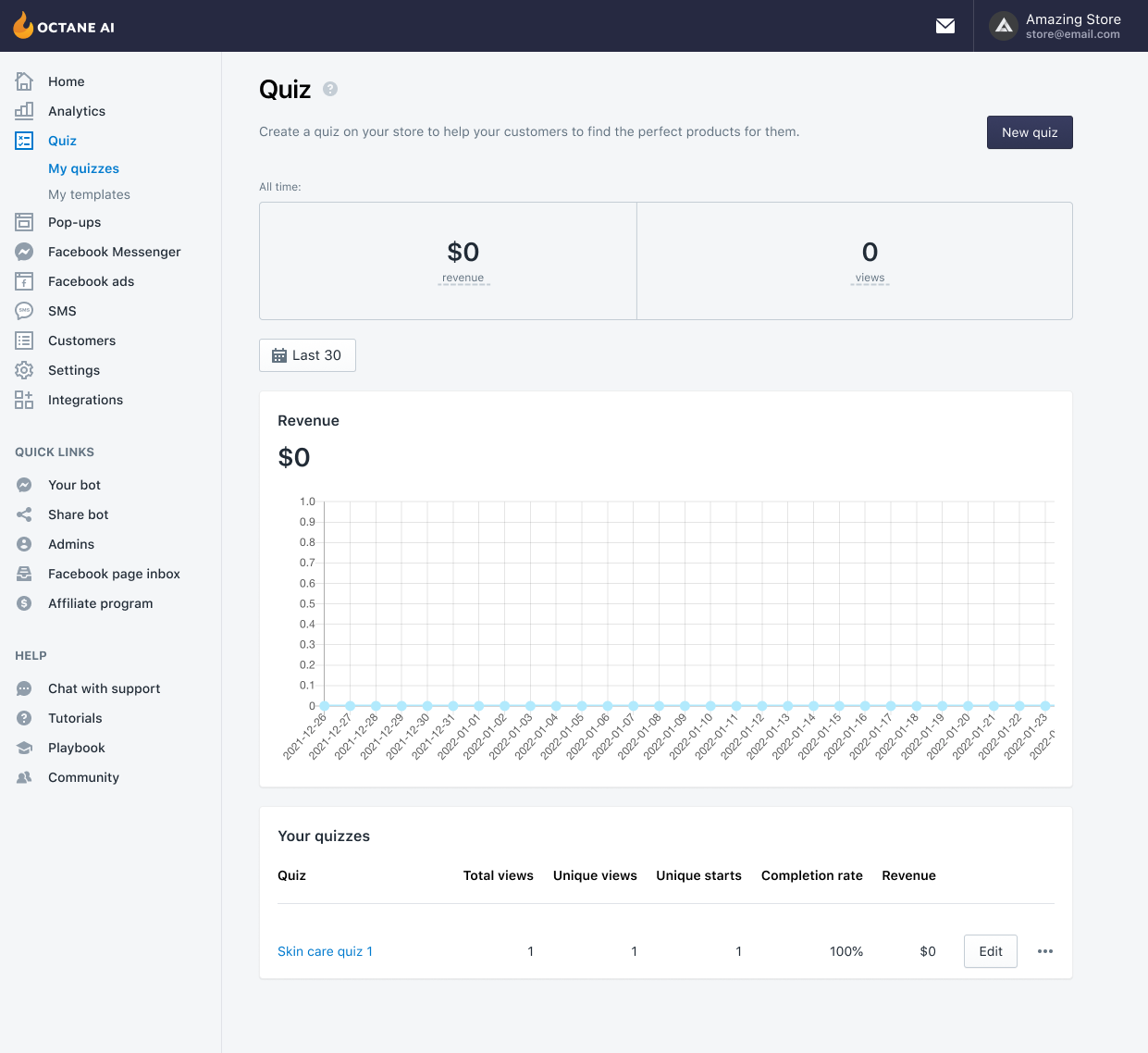Click the envelope message icon in header
The height and width of the screenshot is (1053, 1148).
(945, 26)
